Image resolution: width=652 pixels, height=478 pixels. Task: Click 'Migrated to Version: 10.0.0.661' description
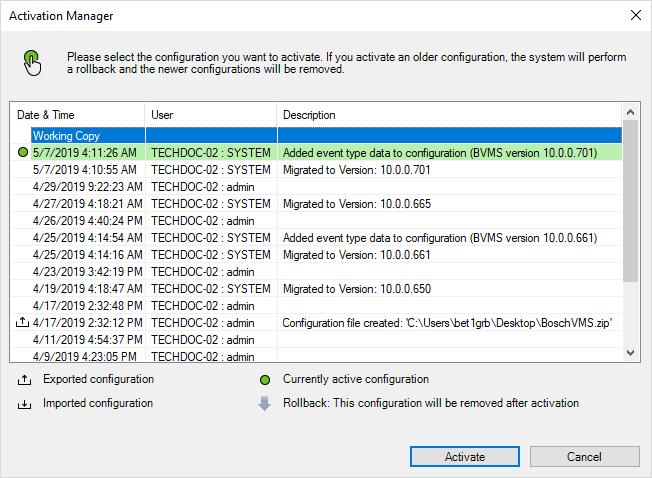356,255
